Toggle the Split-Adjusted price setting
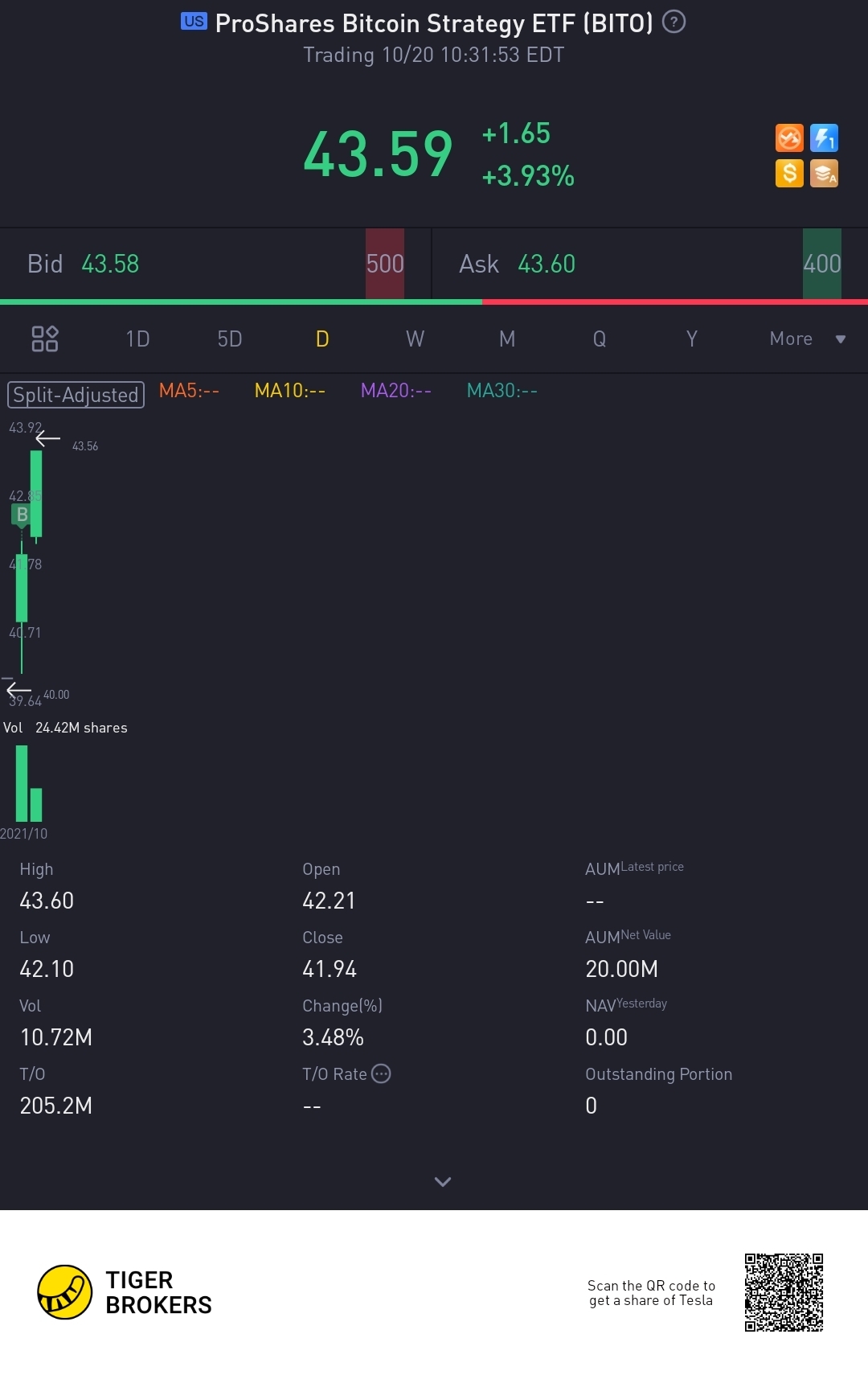Viewport: 868px width, 1375px height. pos(76,395)
